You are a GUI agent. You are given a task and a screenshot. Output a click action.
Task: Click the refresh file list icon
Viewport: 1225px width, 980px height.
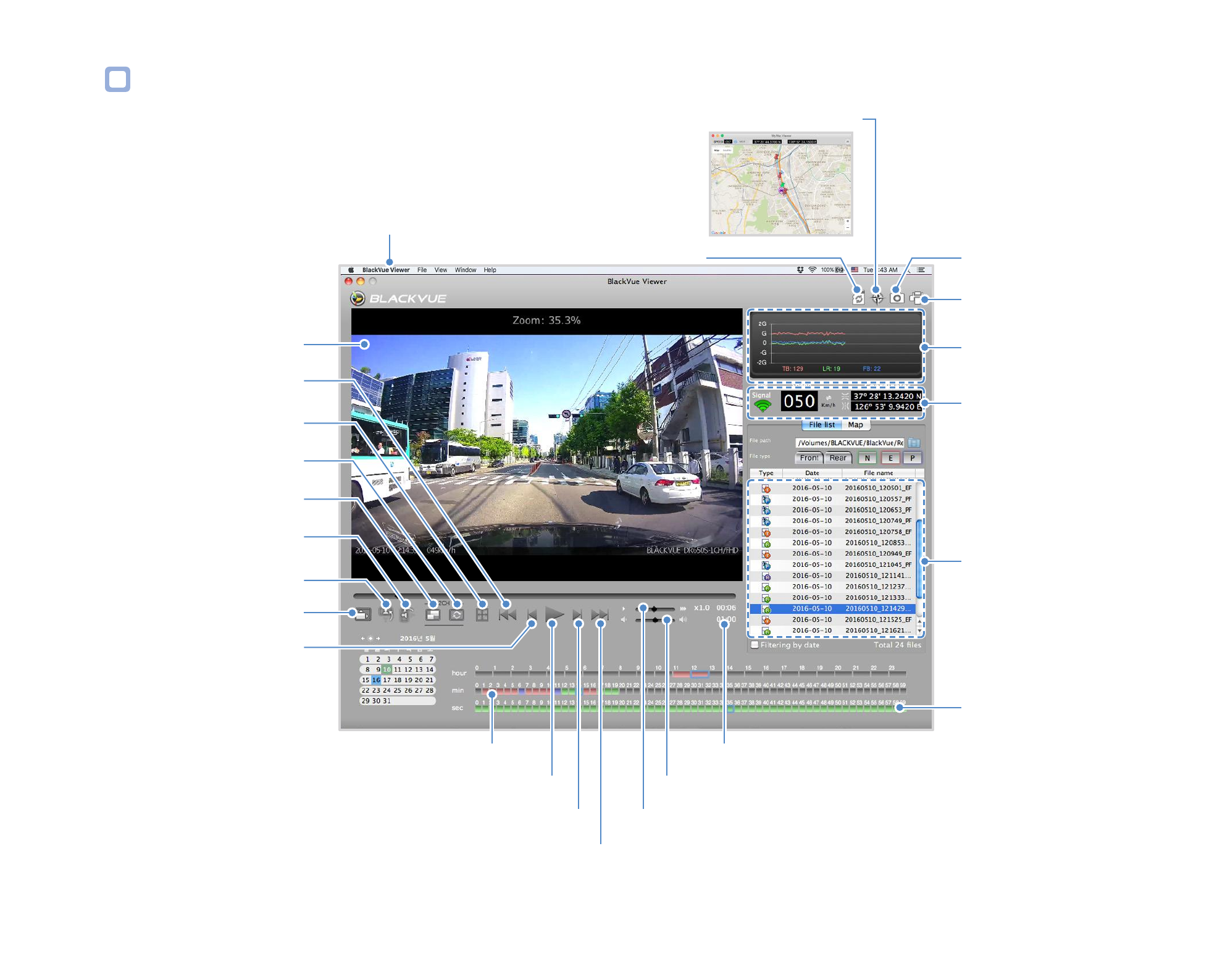pyautogui.click(x=858, y=298)
